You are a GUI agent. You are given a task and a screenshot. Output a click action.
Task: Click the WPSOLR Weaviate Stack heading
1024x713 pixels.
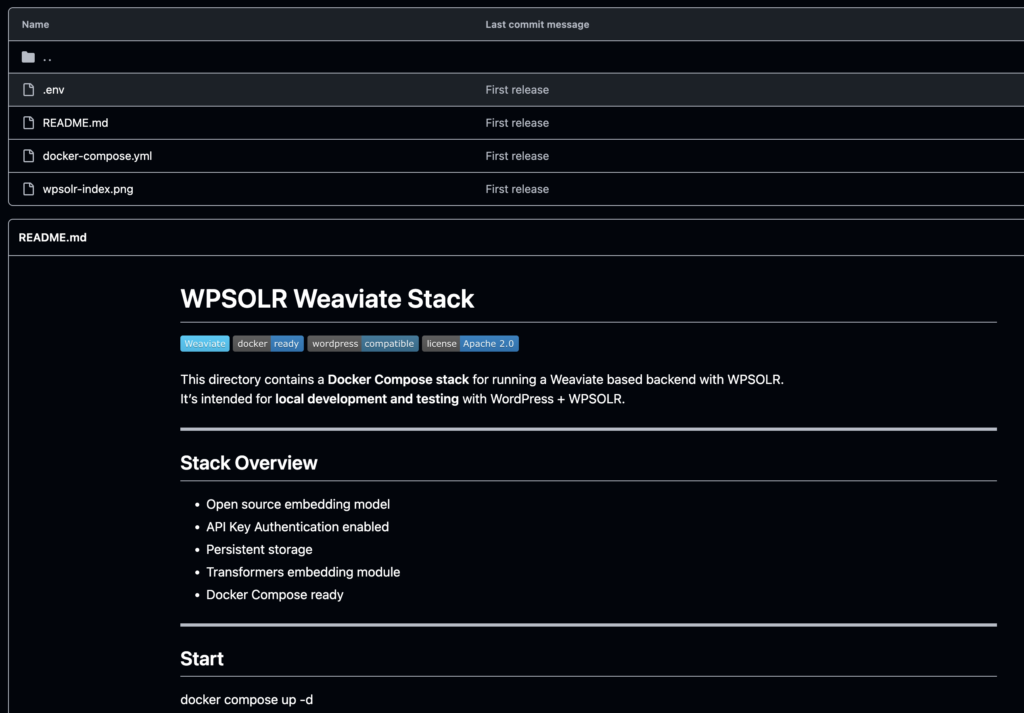coord(327,299)
